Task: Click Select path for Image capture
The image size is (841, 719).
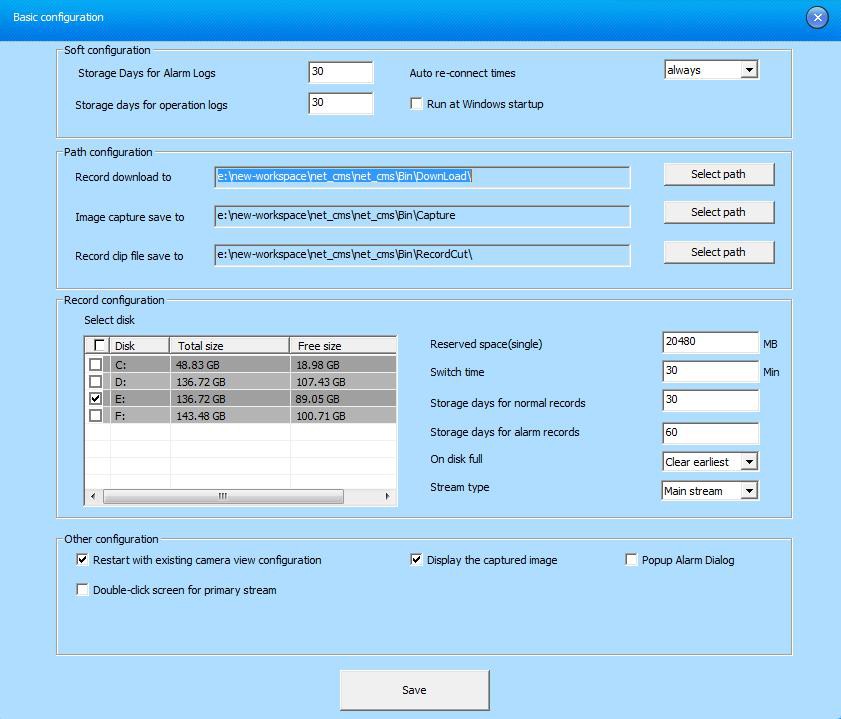Action: (x=718, y=212)
